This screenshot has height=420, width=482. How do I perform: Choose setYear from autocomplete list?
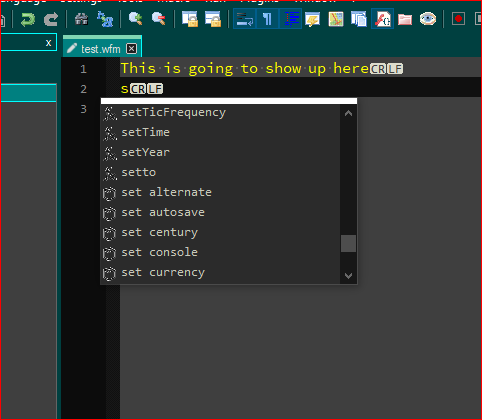pyautogui.click(x=220, y=152)
